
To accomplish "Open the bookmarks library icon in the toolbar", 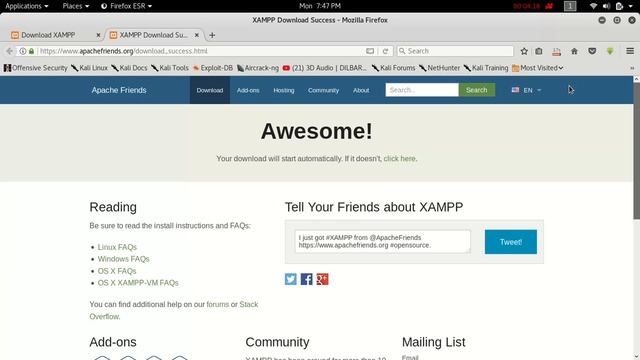I will pyautogui.click(x=539, y=51).
